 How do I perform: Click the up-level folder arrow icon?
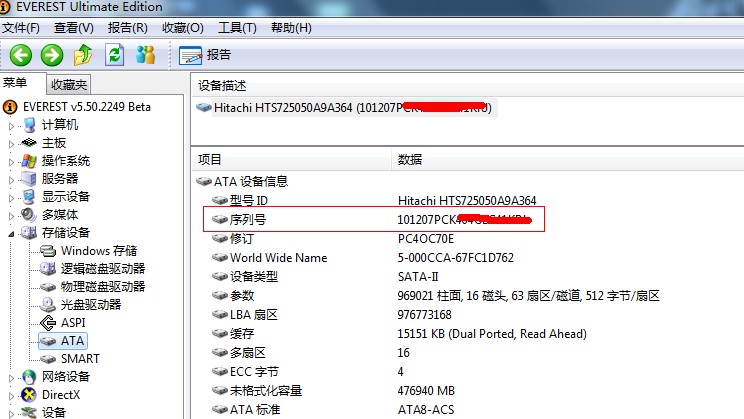(x=83, y=55)
